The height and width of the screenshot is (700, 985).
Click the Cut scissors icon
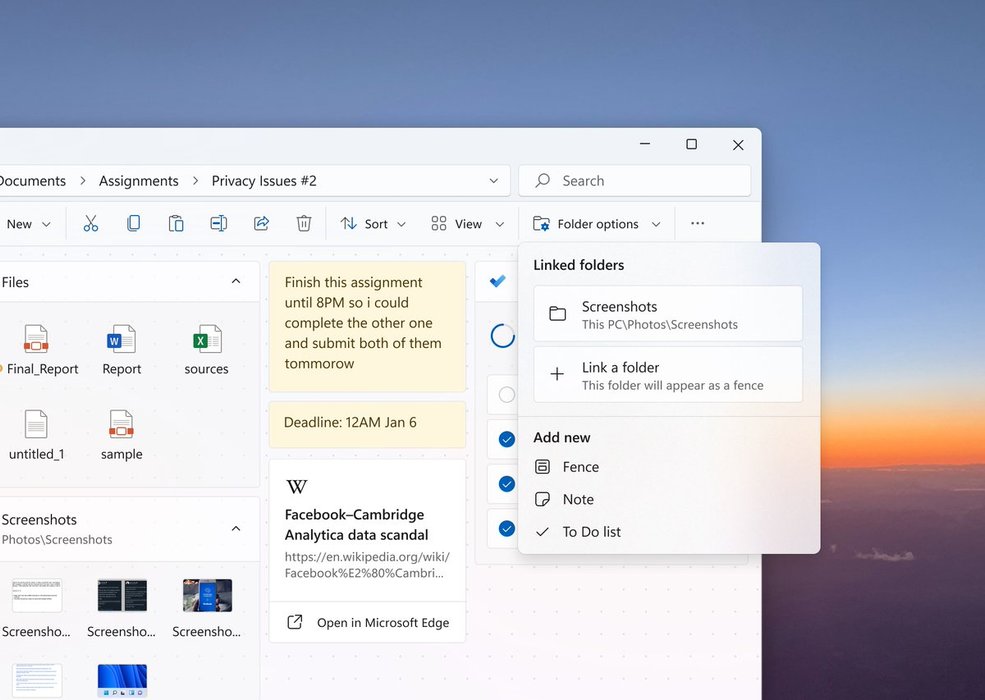(91, 224)
